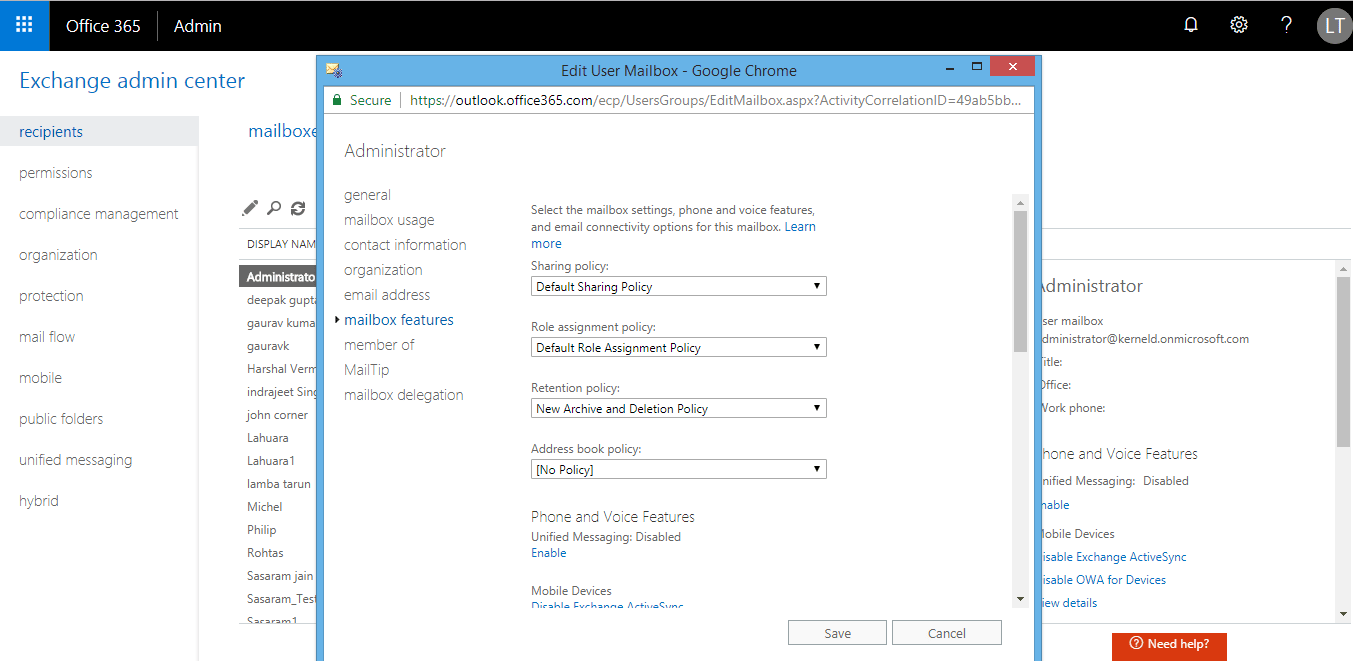Click the Cancel button
This screenshot has height=661, width=1353.
(x=946, y=633)
